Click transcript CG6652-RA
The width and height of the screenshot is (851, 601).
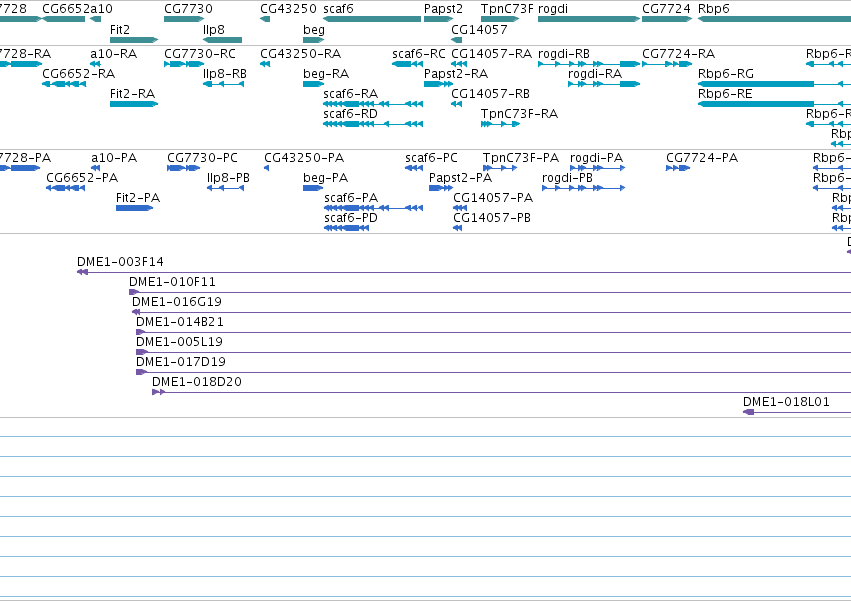pyautogui.click(x=64, y=84)
